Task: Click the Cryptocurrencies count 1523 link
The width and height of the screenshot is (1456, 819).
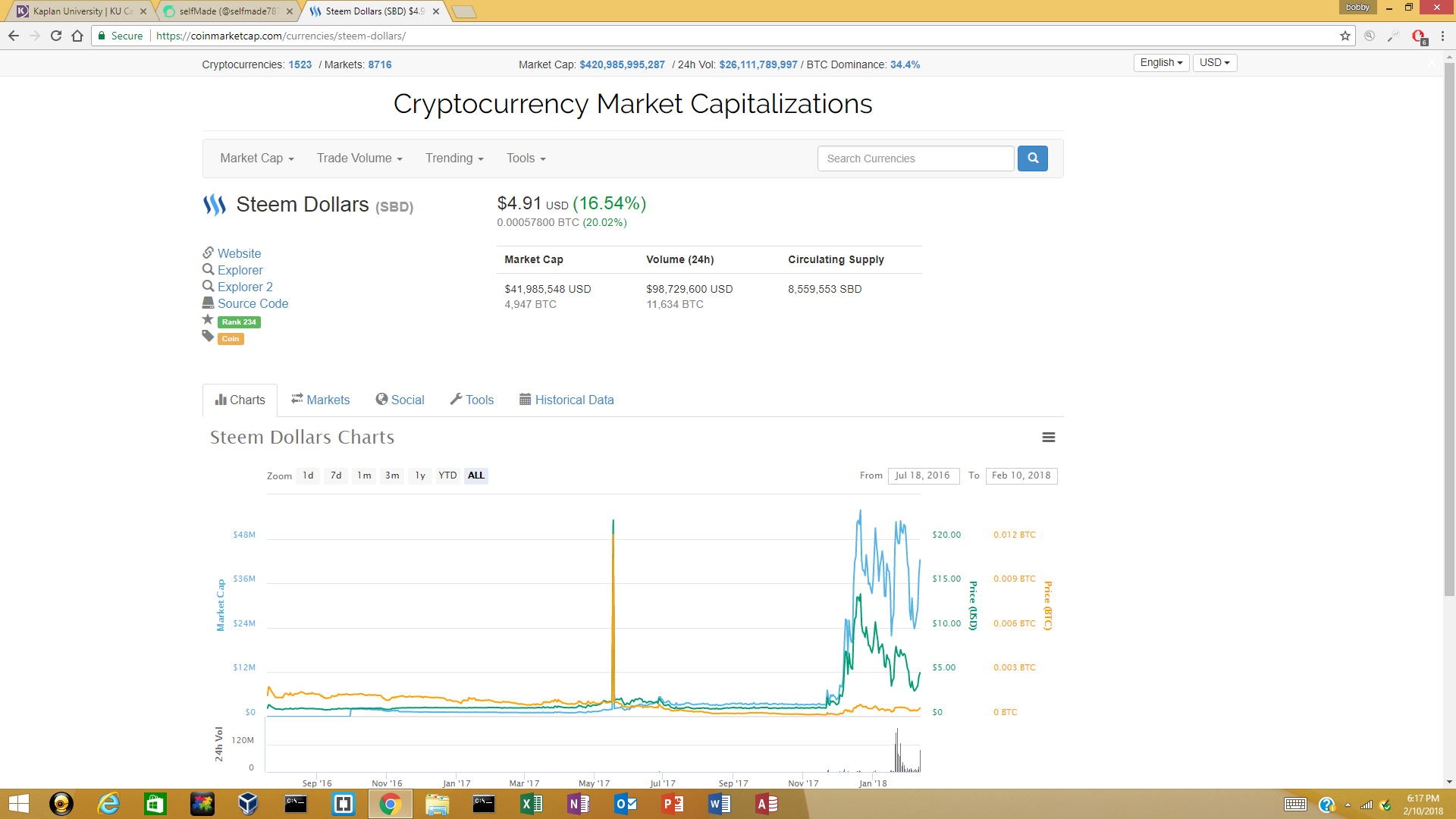Action: [x=300, y=64]
